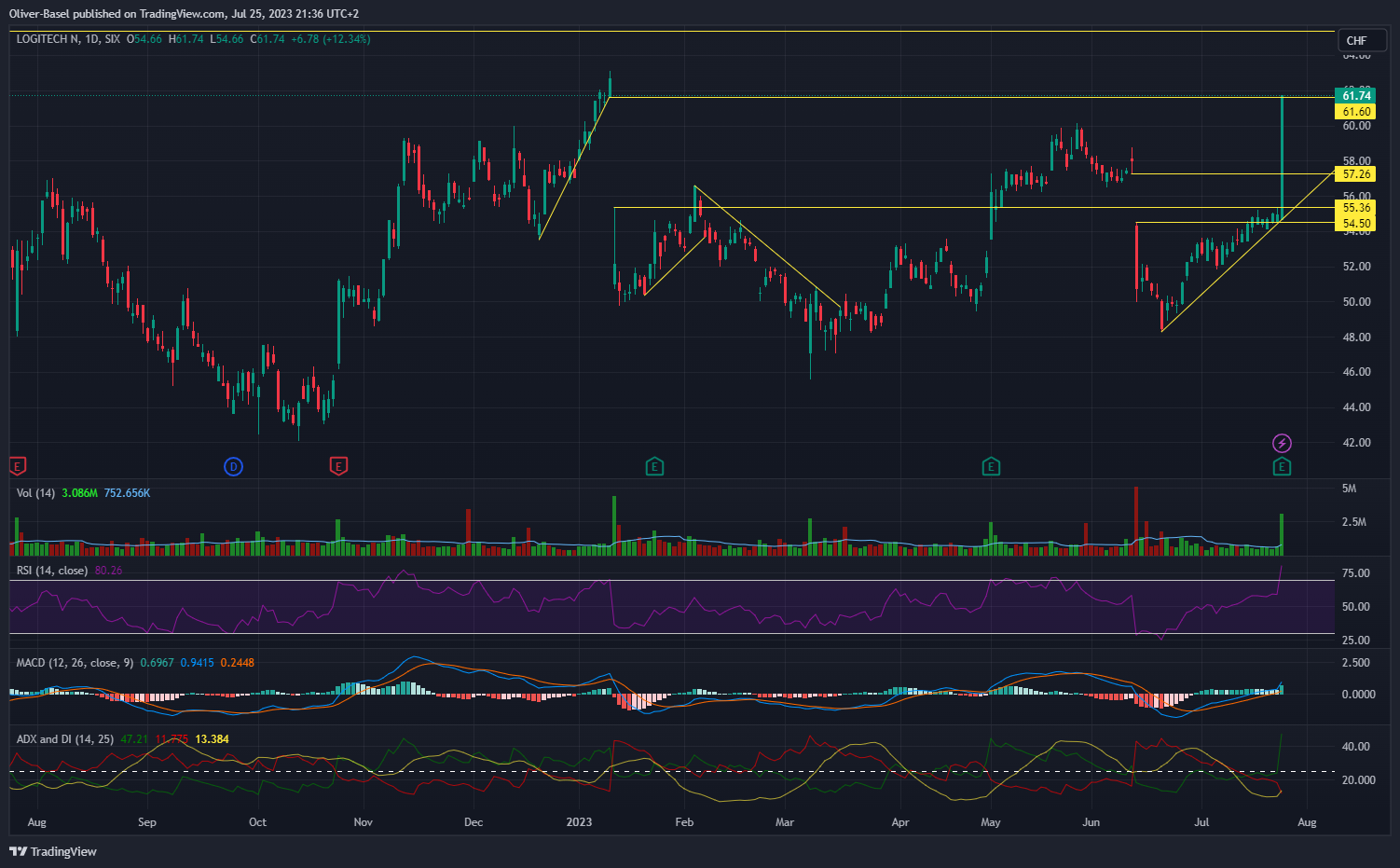
Task: Click the Feb label on the time axis
Action: coord(684,821)
